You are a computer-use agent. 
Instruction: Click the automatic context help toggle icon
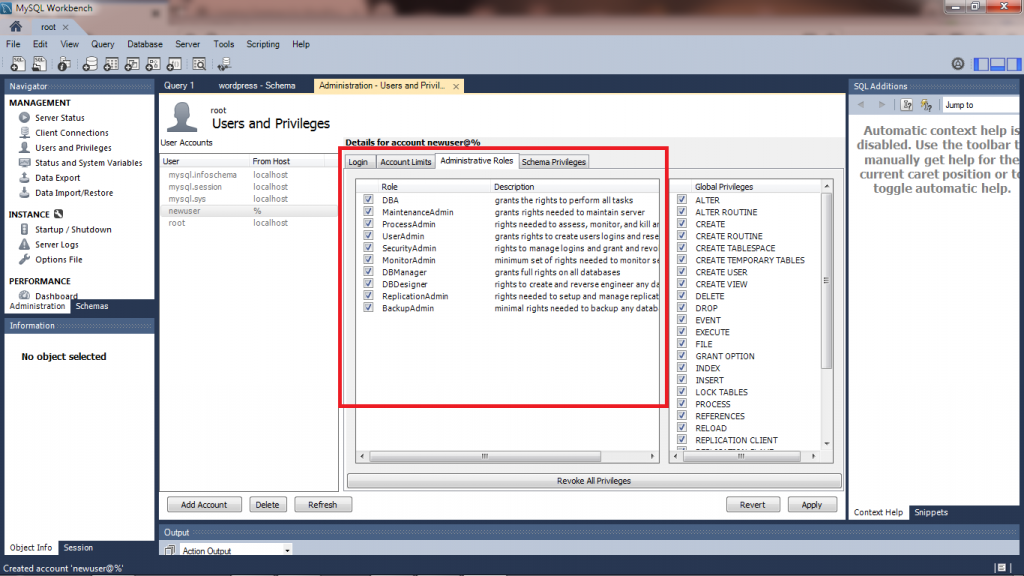point(927,105)
